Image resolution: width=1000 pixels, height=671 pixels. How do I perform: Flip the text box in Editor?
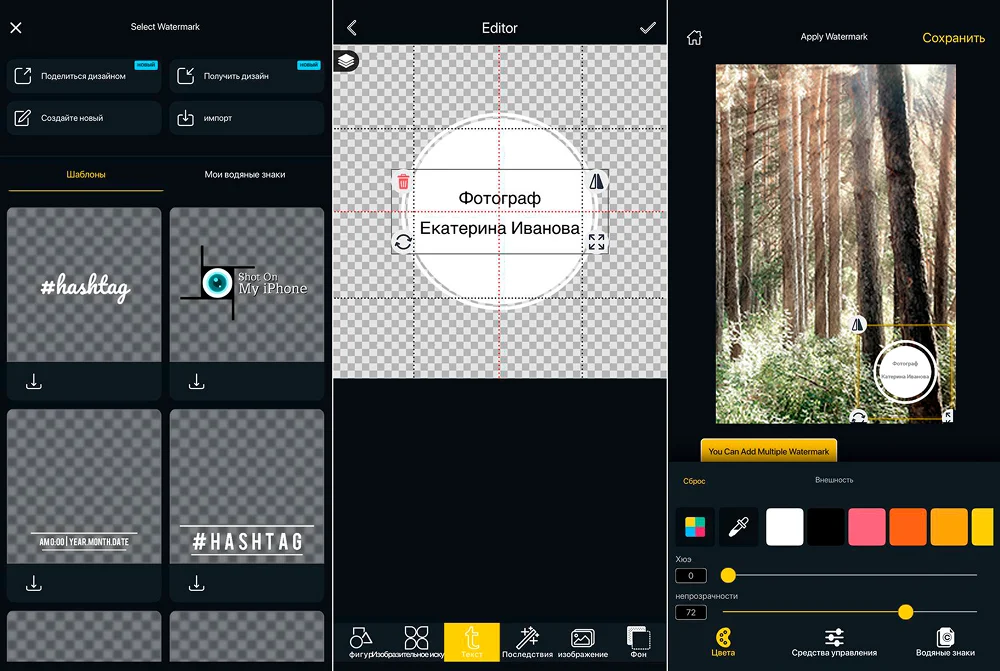[x=596, y=182]
